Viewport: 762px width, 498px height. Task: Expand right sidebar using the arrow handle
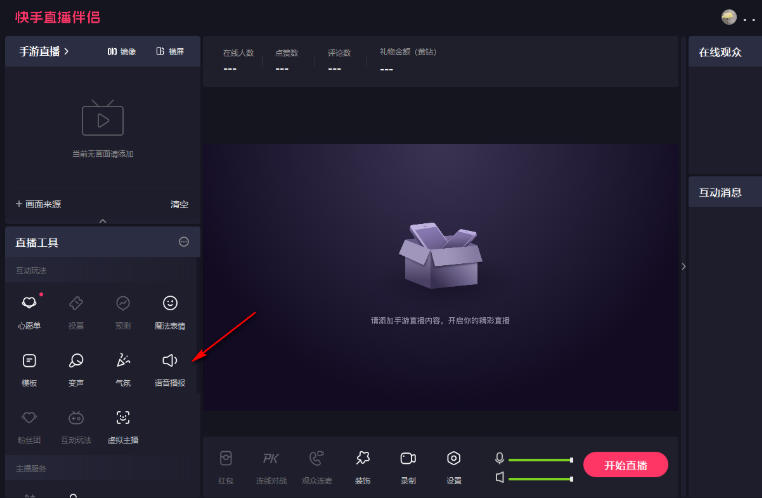683,266
